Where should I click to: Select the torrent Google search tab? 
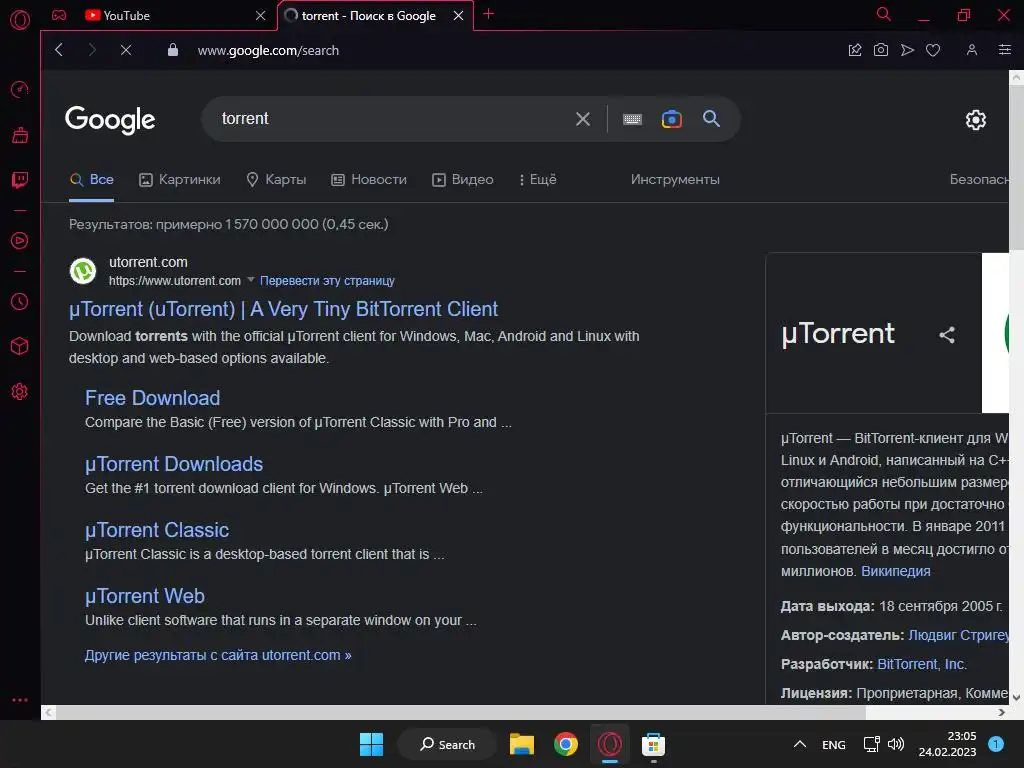pos(368,16)
